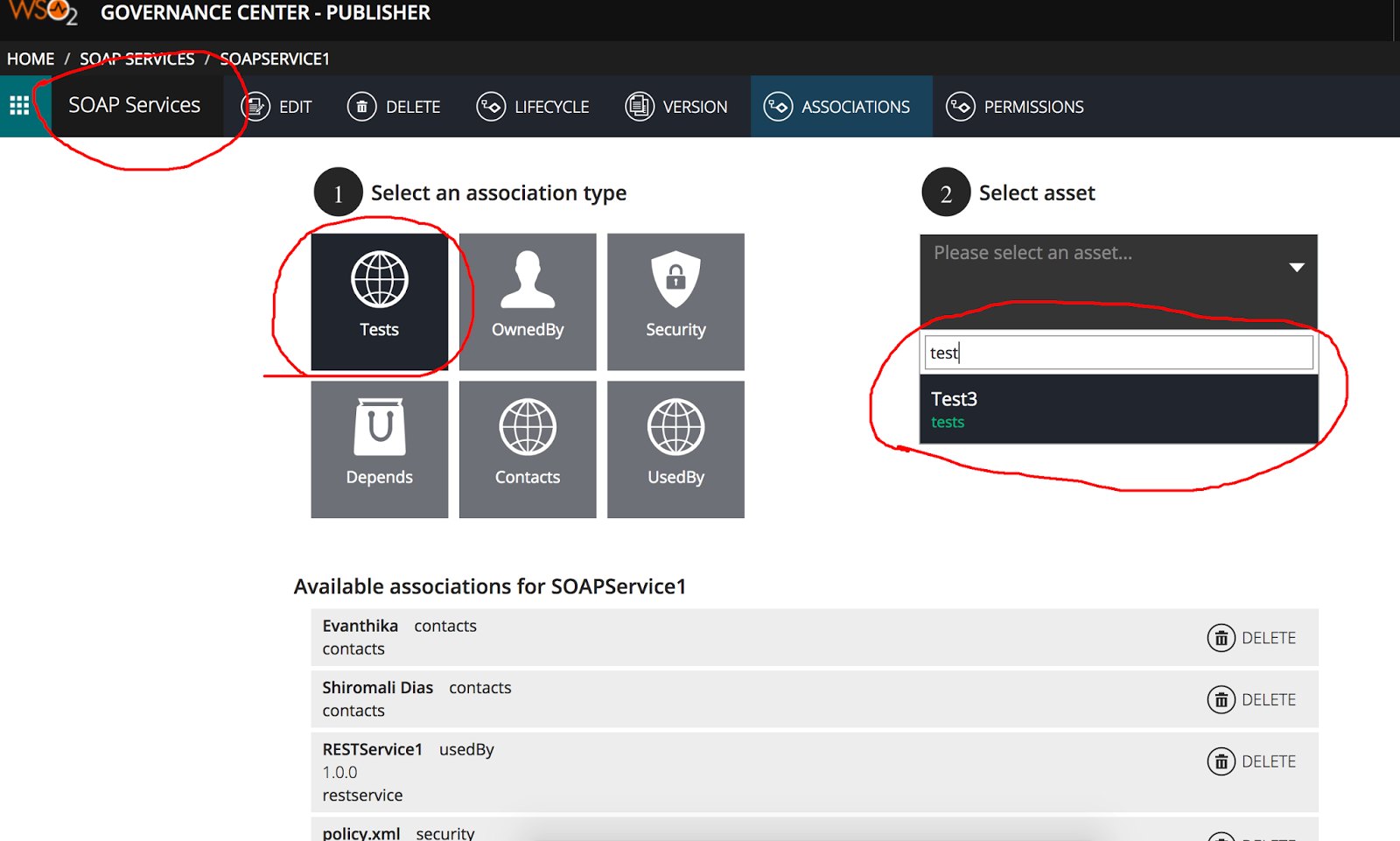Screen dimensions: 1400x841
Task: Click the Associations icon
Action: [778, 107]
